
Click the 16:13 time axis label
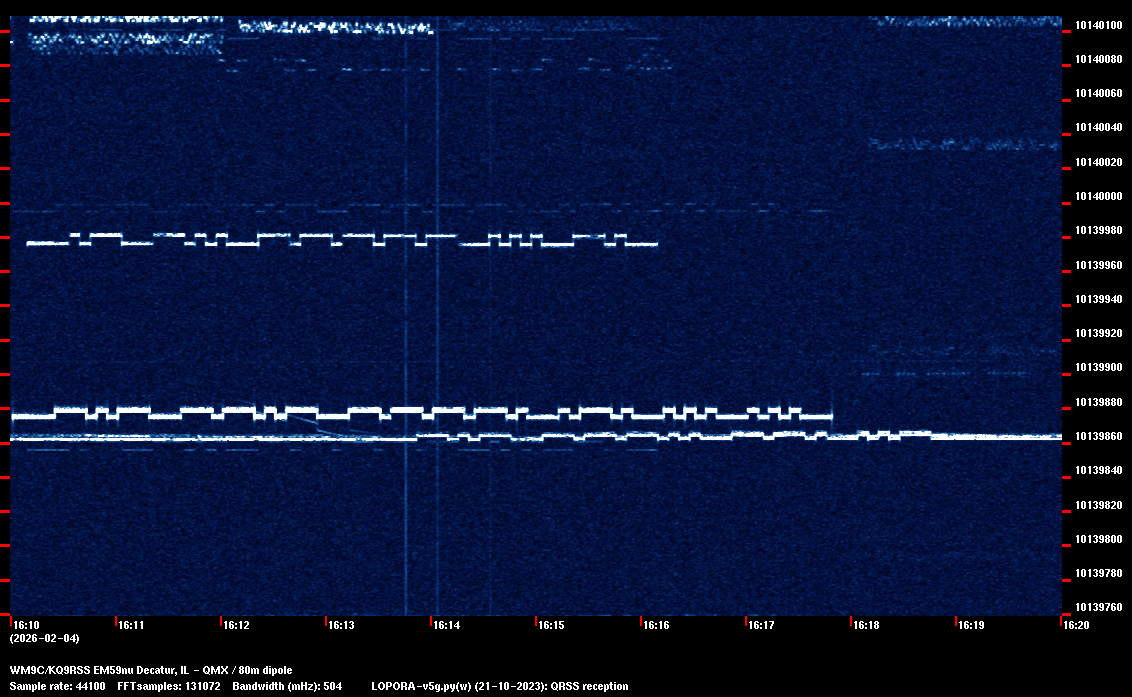pos(341,625)
